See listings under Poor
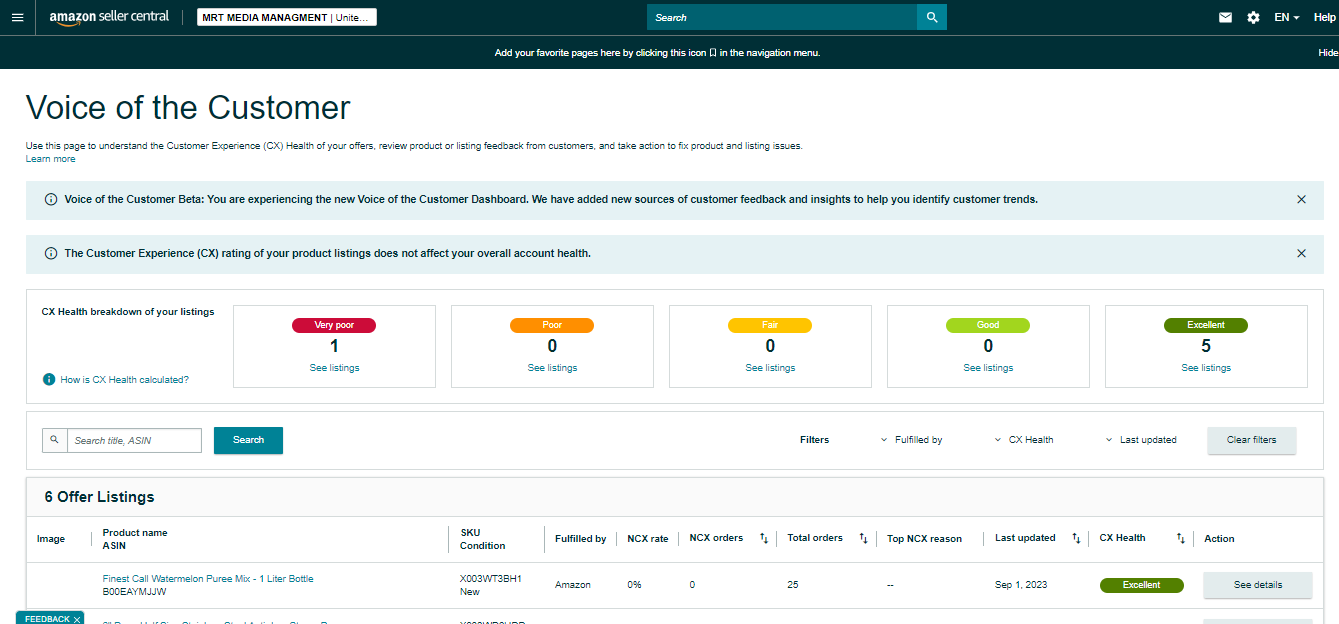This screenshot has width=1339, height=624. pyautogui.click(x=552, y=368)
